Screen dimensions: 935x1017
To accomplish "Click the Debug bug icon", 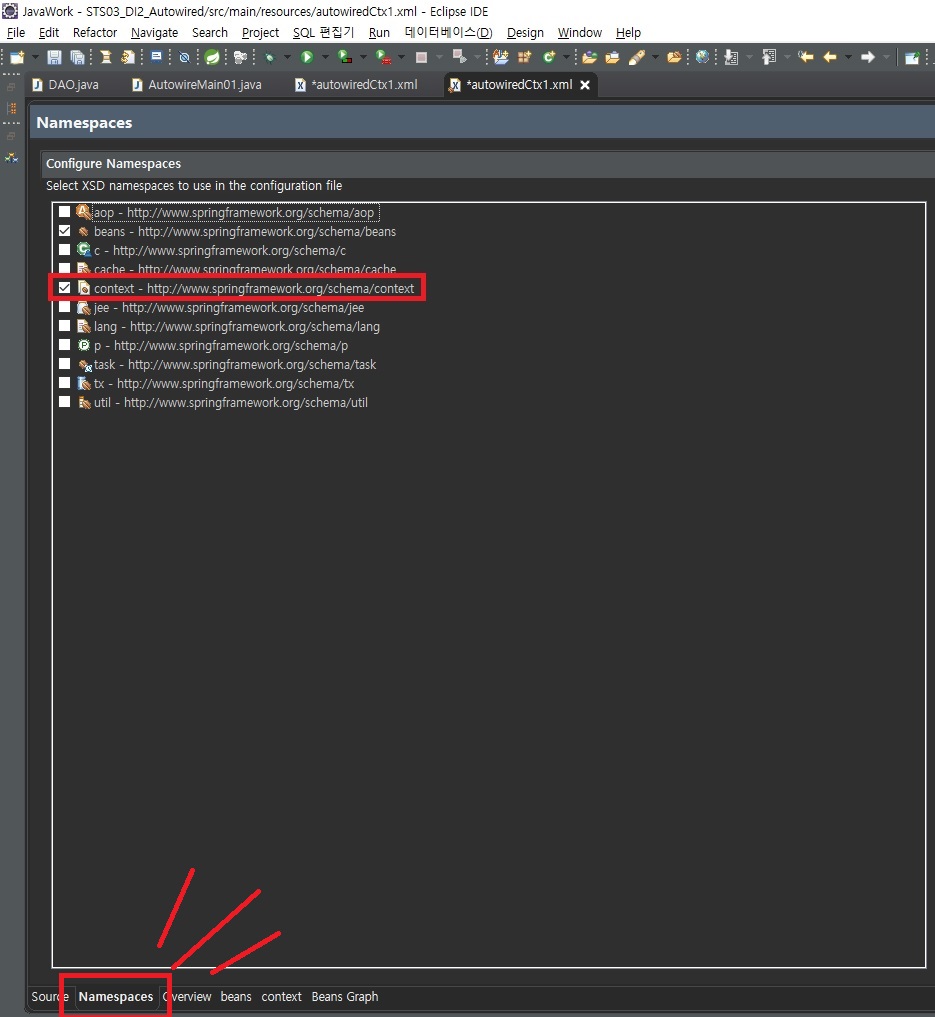I will 269,57.
